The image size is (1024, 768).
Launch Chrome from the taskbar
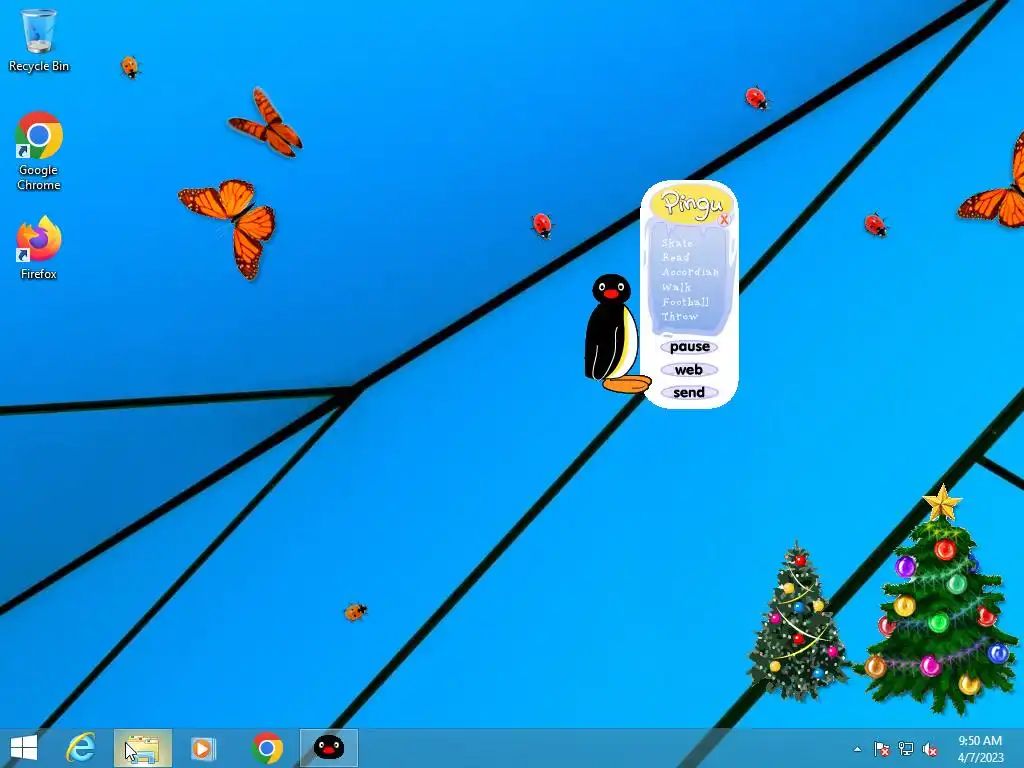[x=266, y=748]
